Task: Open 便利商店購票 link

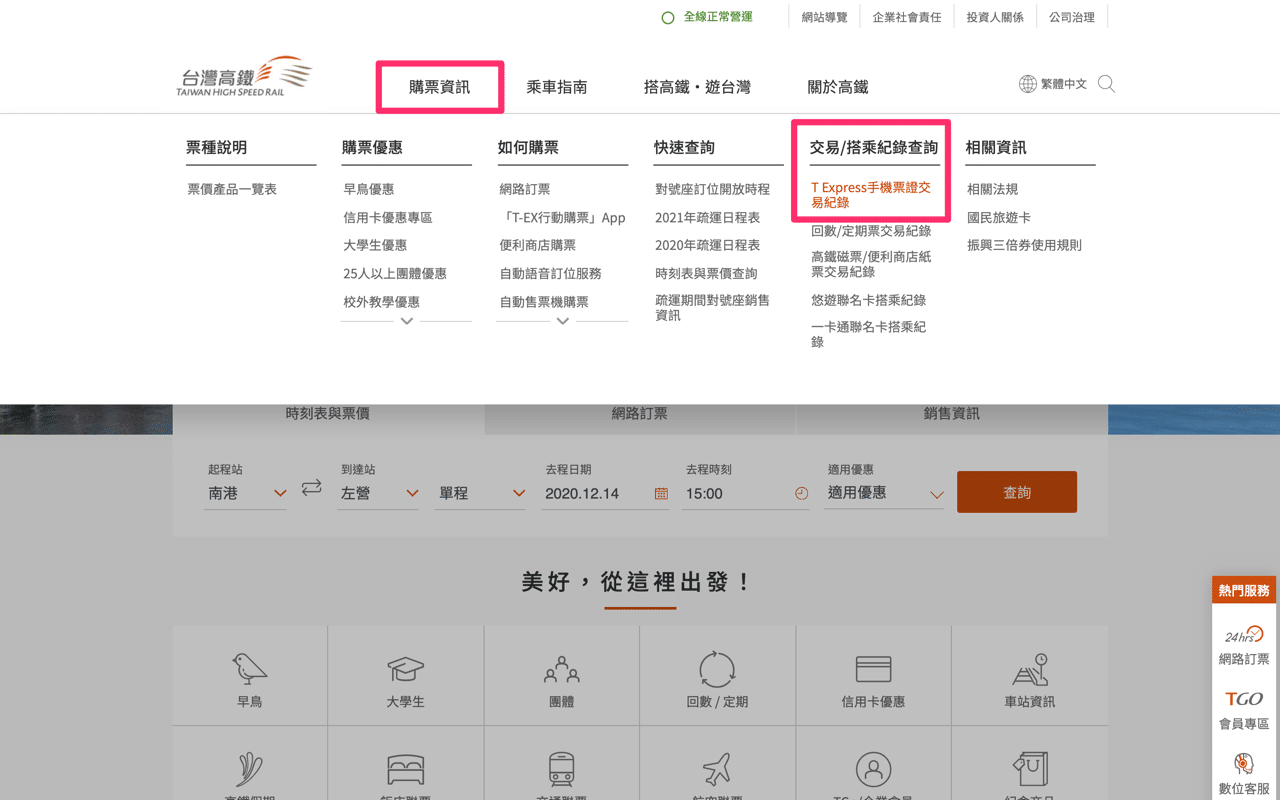Action: coord(538,245)
